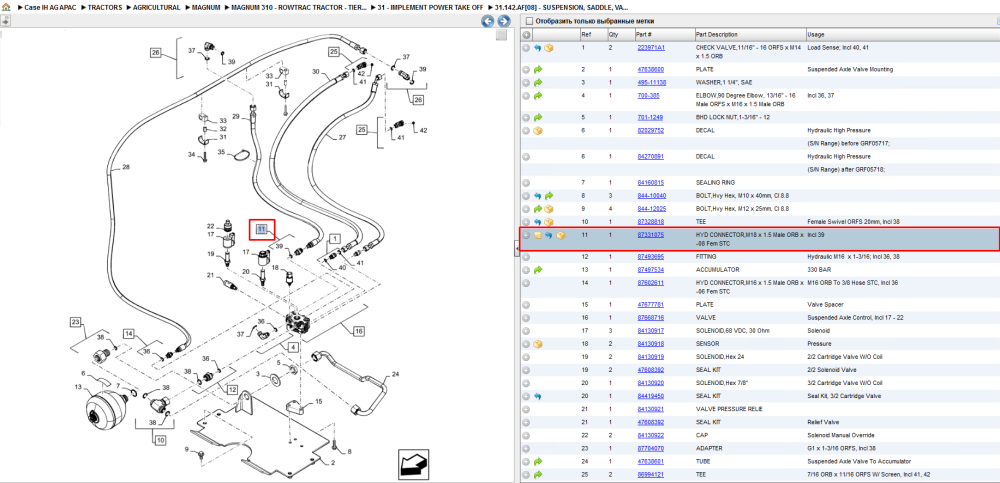Open previous diagram with left arrow button
Screen dimensions: 1000x483
[x=487, y=21]
